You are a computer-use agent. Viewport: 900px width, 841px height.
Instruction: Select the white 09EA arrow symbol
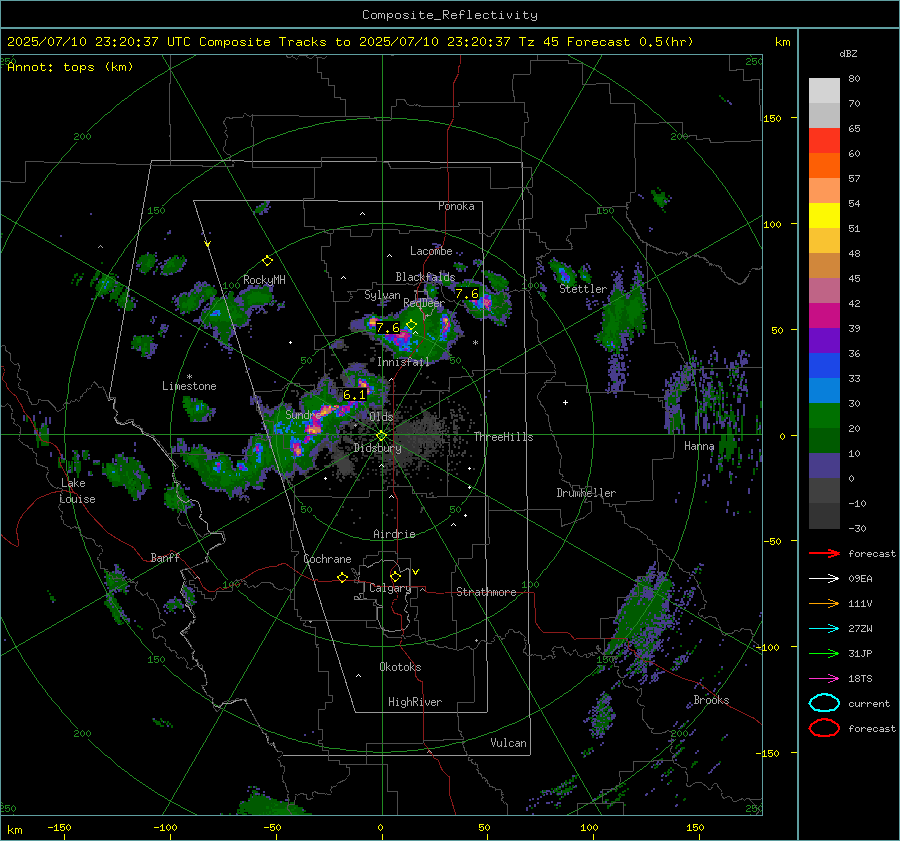point(824,579)
